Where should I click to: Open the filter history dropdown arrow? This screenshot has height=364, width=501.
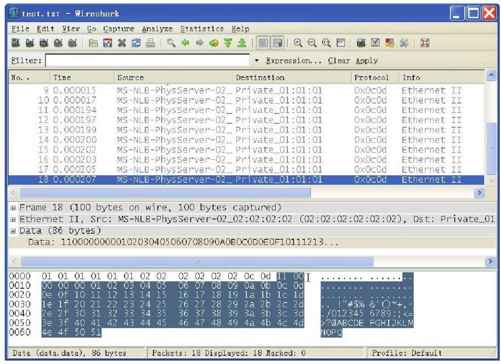tap(257, 61)
